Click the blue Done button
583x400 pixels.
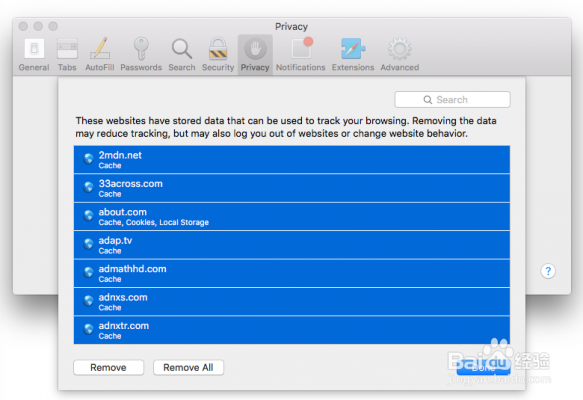(x=483, y=368)
